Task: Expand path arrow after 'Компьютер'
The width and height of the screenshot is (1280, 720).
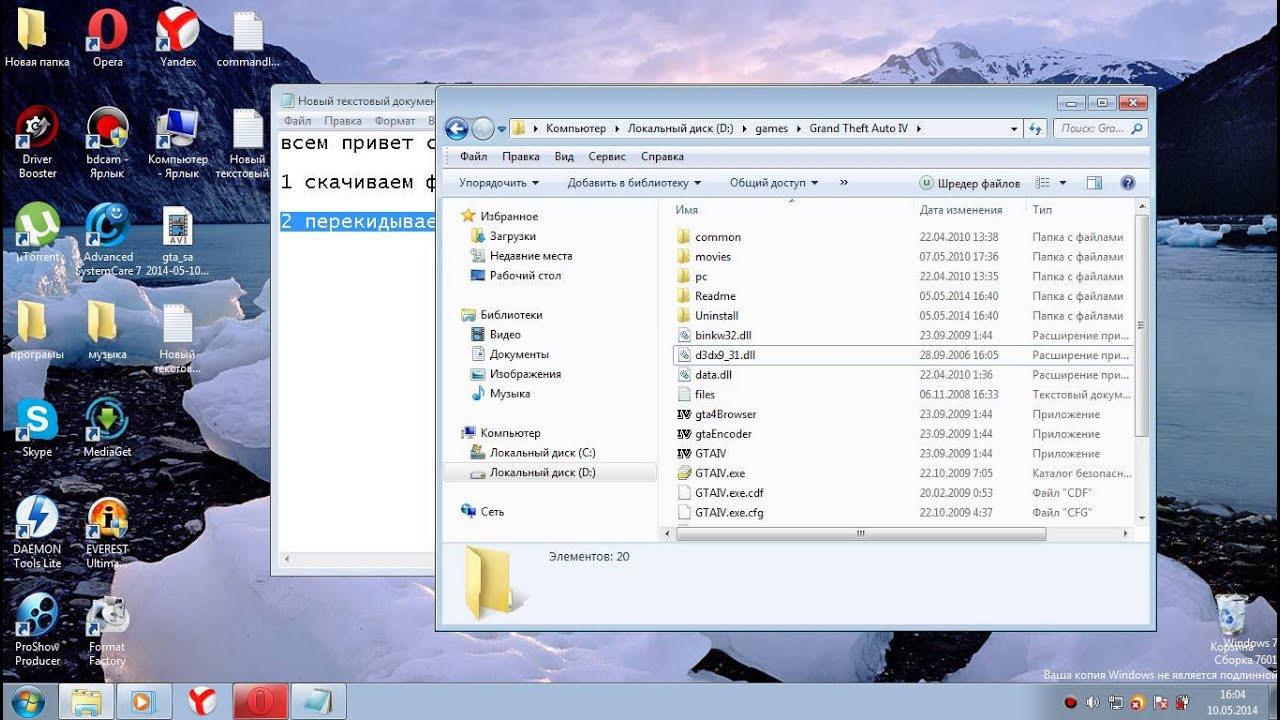Action: pos(617,128)
